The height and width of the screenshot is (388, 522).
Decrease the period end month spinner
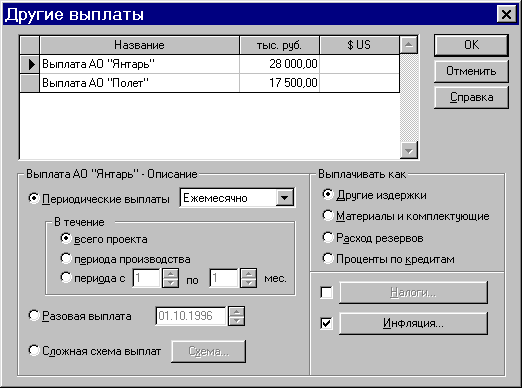(248, 283)
